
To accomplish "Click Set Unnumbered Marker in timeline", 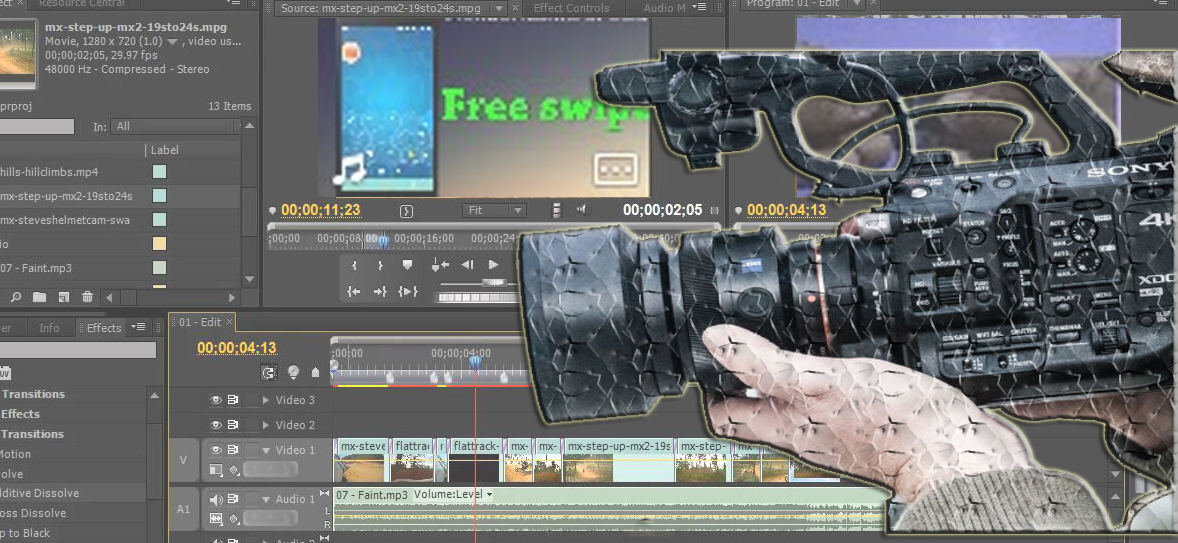I will coord(315,372).
